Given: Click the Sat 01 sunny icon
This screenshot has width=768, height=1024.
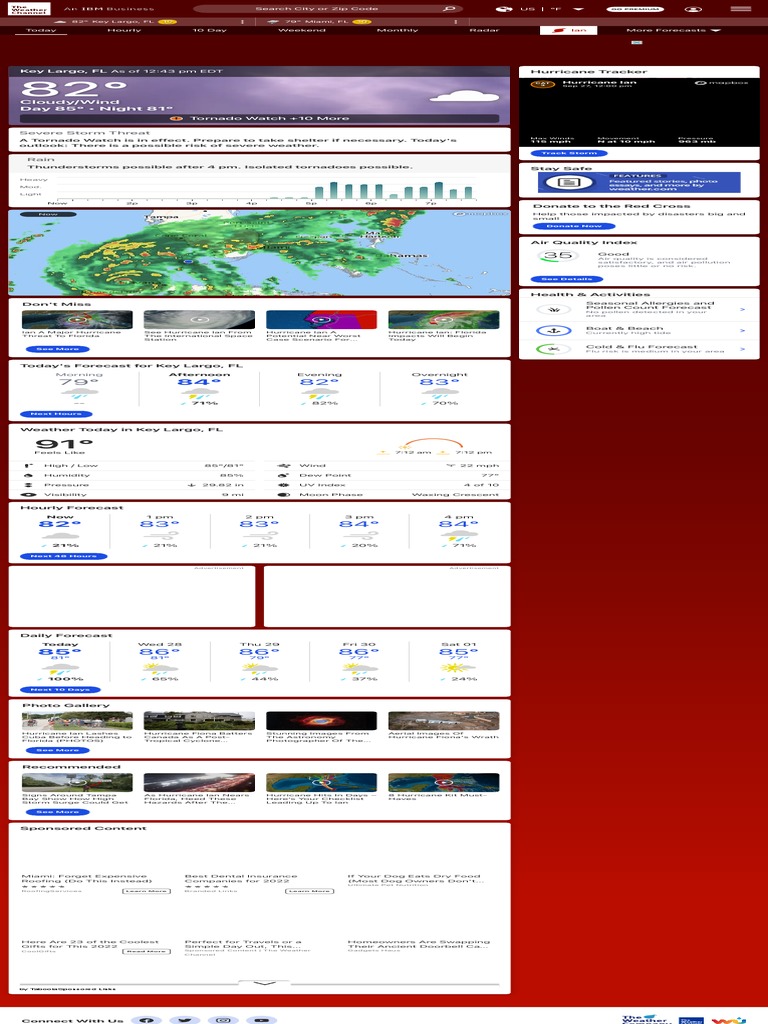Looking at the screenshot, I should pos(458,668).
